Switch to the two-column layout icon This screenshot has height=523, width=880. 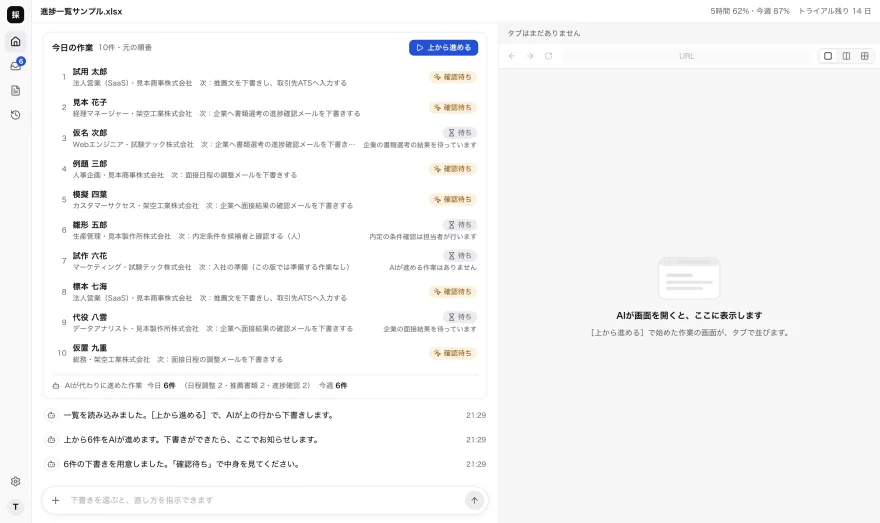(x=846, y=56)
